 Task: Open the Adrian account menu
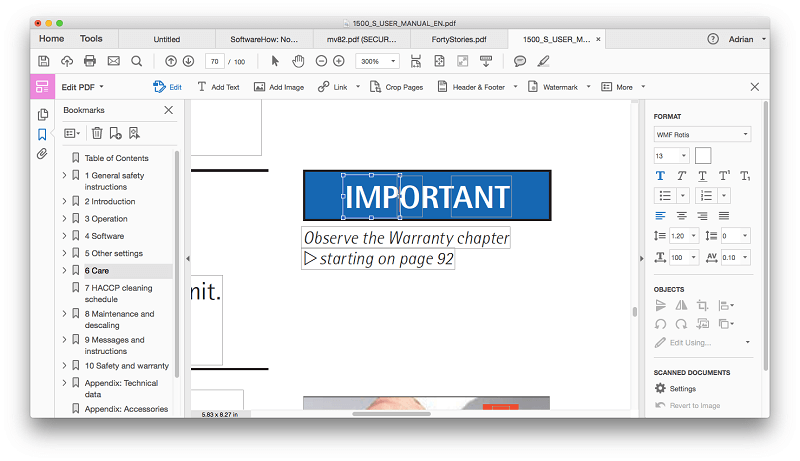(747, 39)
